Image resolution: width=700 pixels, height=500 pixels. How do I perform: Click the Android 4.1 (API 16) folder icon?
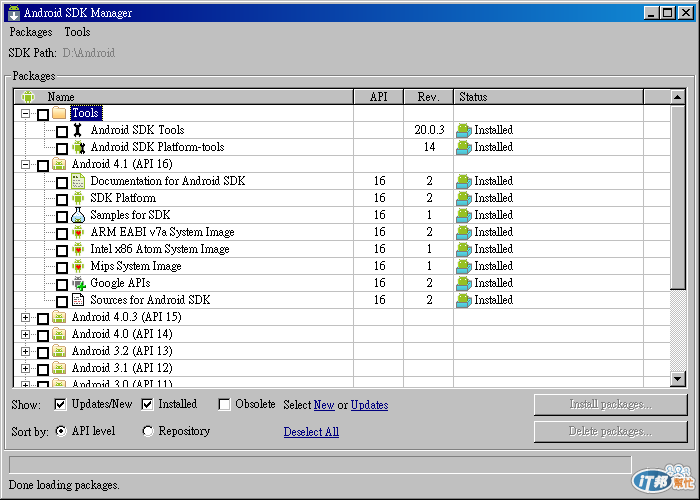click(x=59, y=164)
